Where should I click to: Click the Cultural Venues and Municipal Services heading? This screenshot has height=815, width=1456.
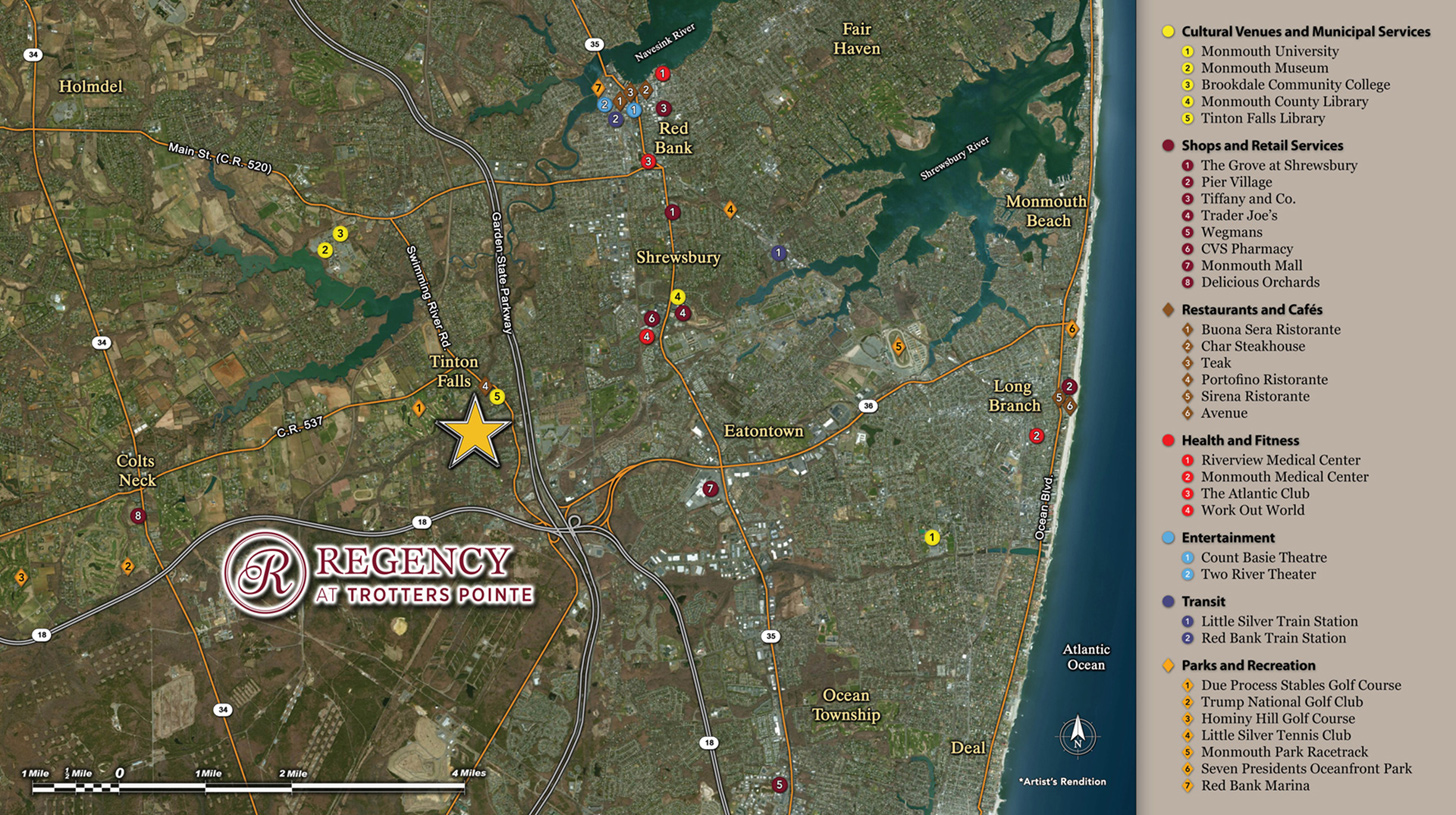1305,32
